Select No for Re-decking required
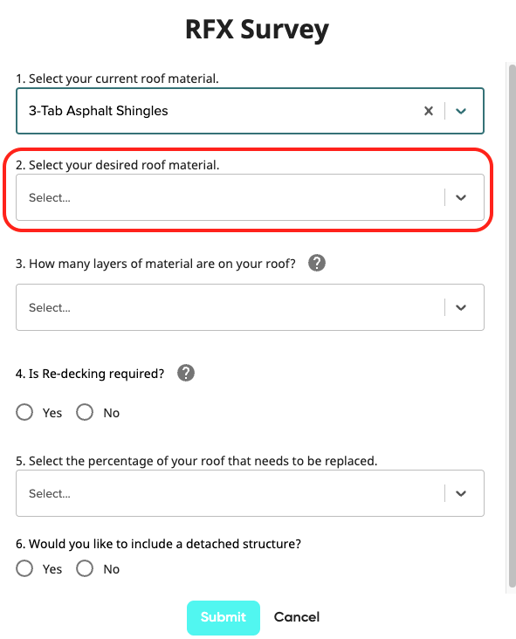The width and height of the screenshot is (516, 639). [85, 412]
